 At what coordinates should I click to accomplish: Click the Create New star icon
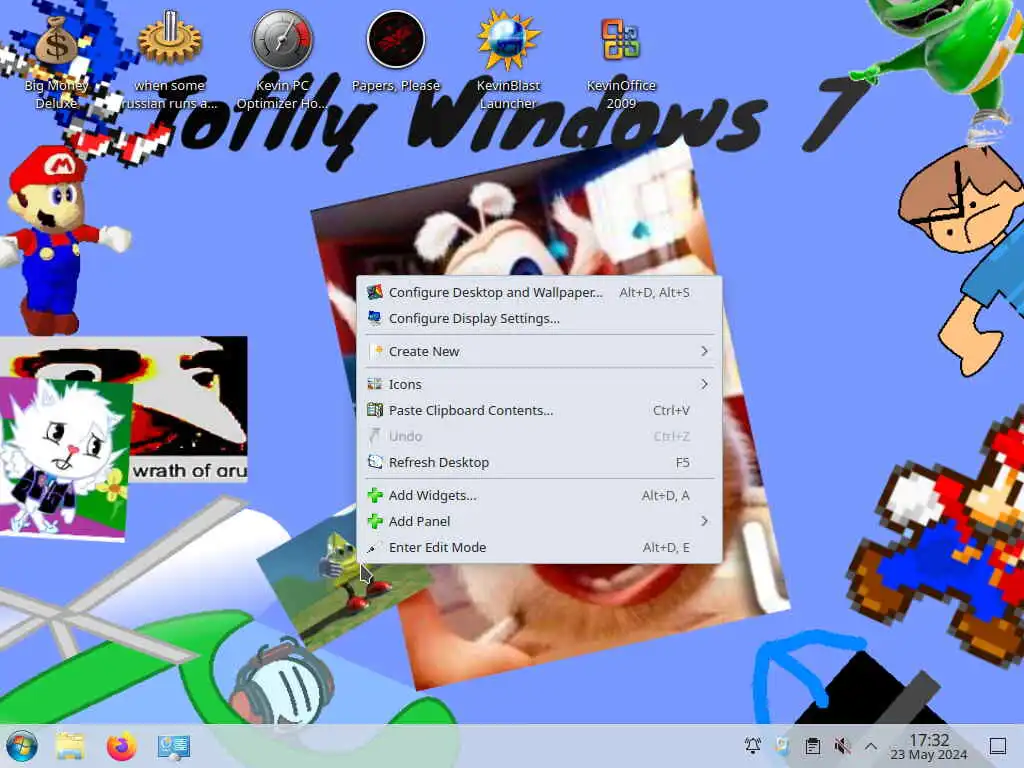(x=377, y=351)
